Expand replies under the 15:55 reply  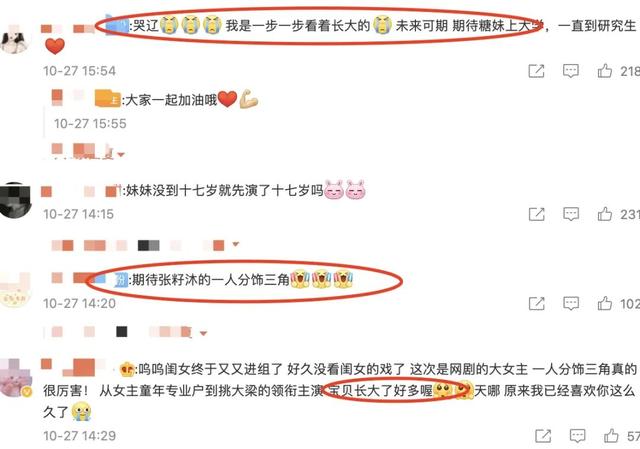[x=88, y=151]
